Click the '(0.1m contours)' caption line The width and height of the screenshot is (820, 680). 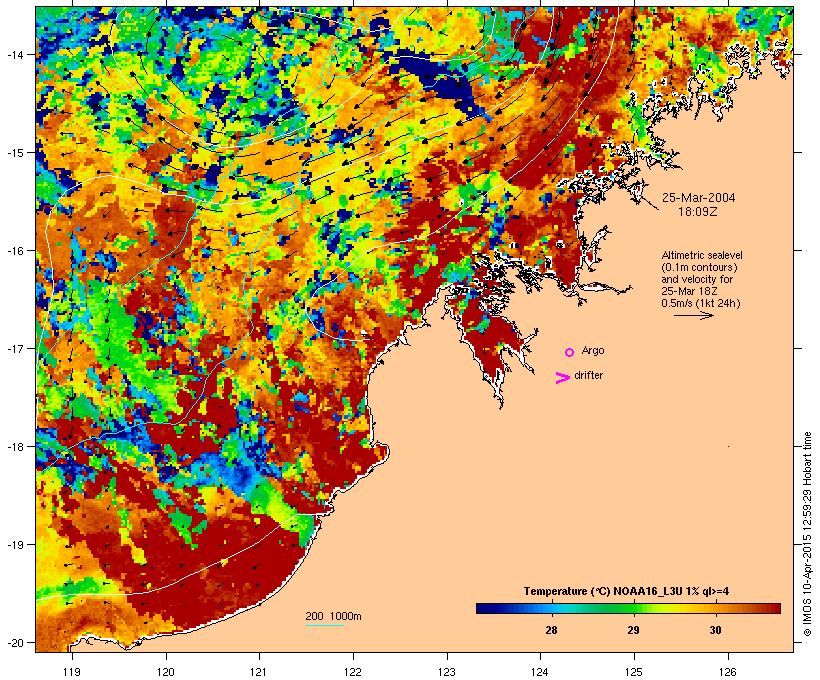coord(699,267)
